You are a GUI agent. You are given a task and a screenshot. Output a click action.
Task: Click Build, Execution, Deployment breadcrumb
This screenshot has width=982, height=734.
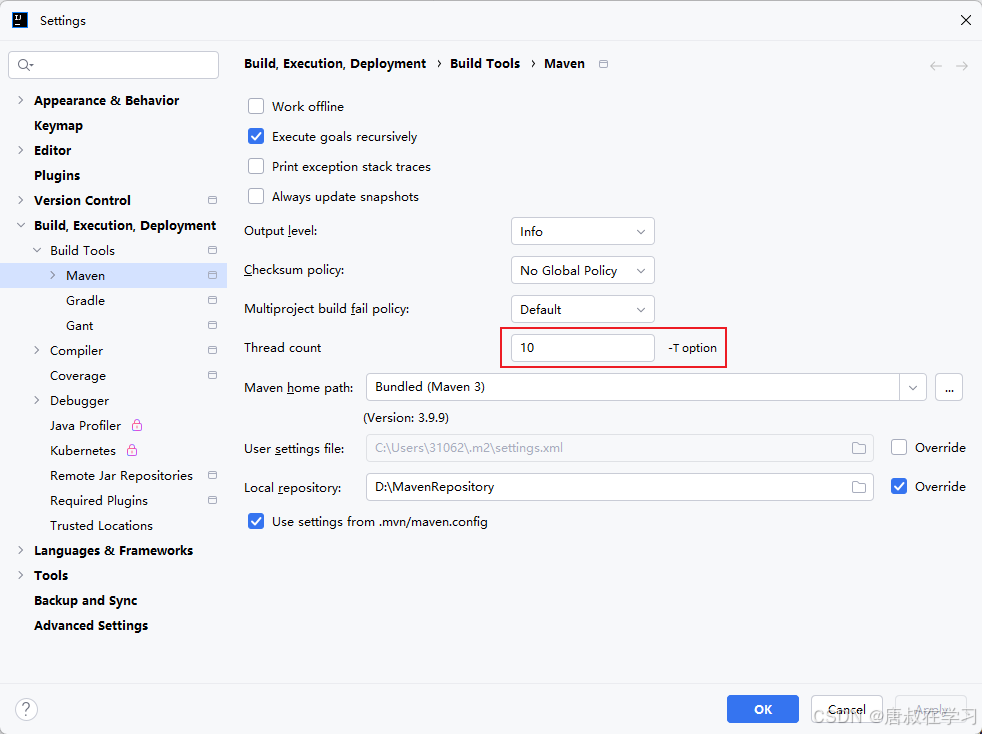click(335, 64)
